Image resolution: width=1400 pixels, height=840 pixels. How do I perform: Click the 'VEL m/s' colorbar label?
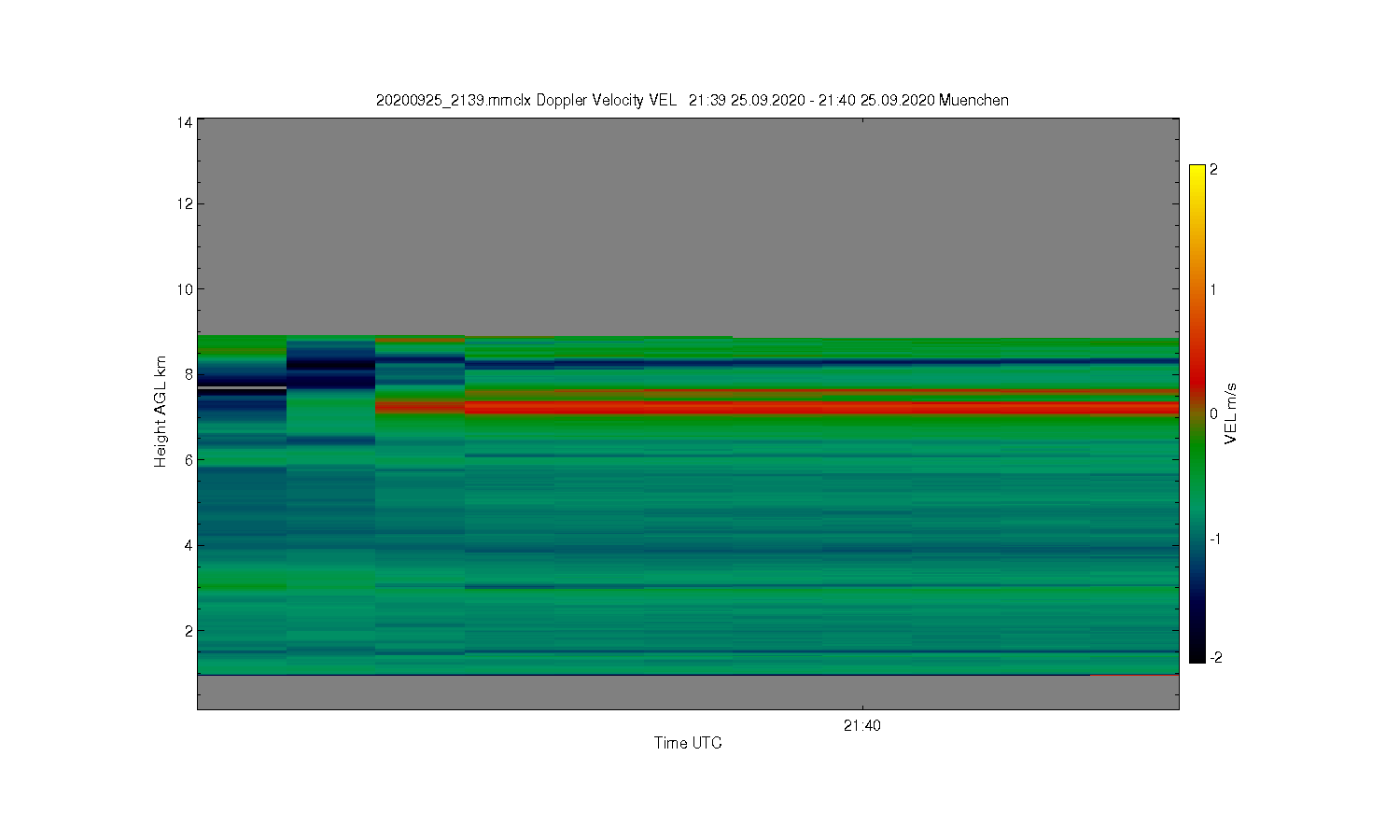tap(1231, 413)
